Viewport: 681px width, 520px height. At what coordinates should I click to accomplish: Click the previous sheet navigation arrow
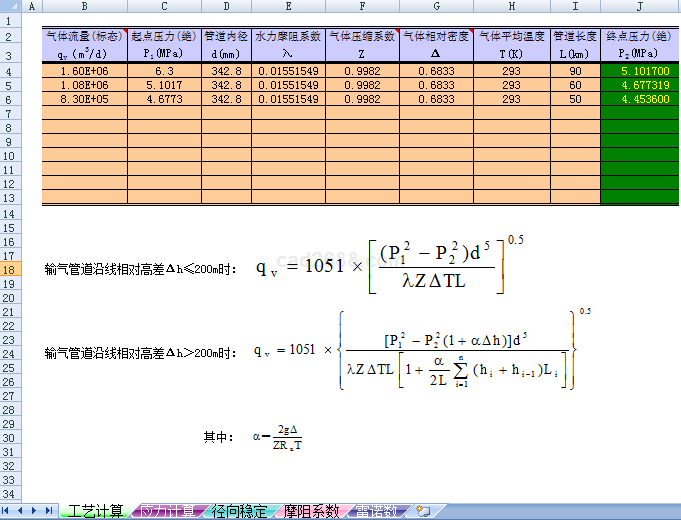coord(22,511)
